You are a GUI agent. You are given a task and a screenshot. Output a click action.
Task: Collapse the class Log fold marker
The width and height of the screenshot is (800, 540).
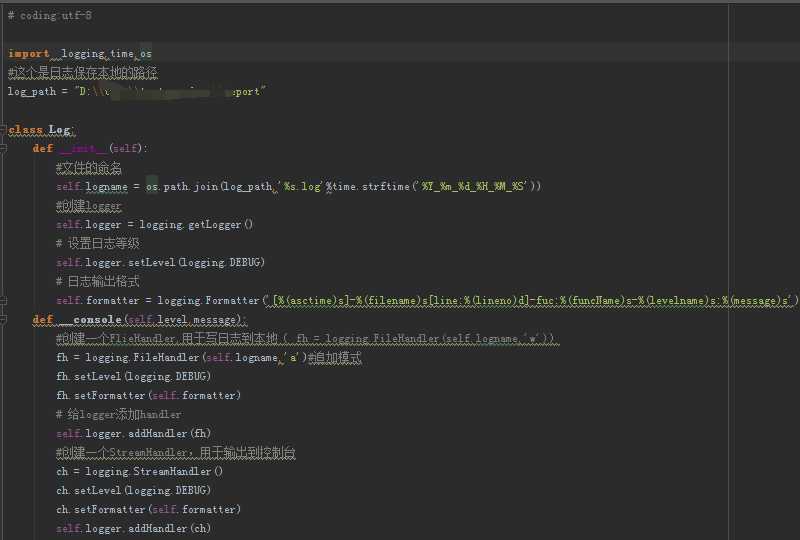point(3,130)
